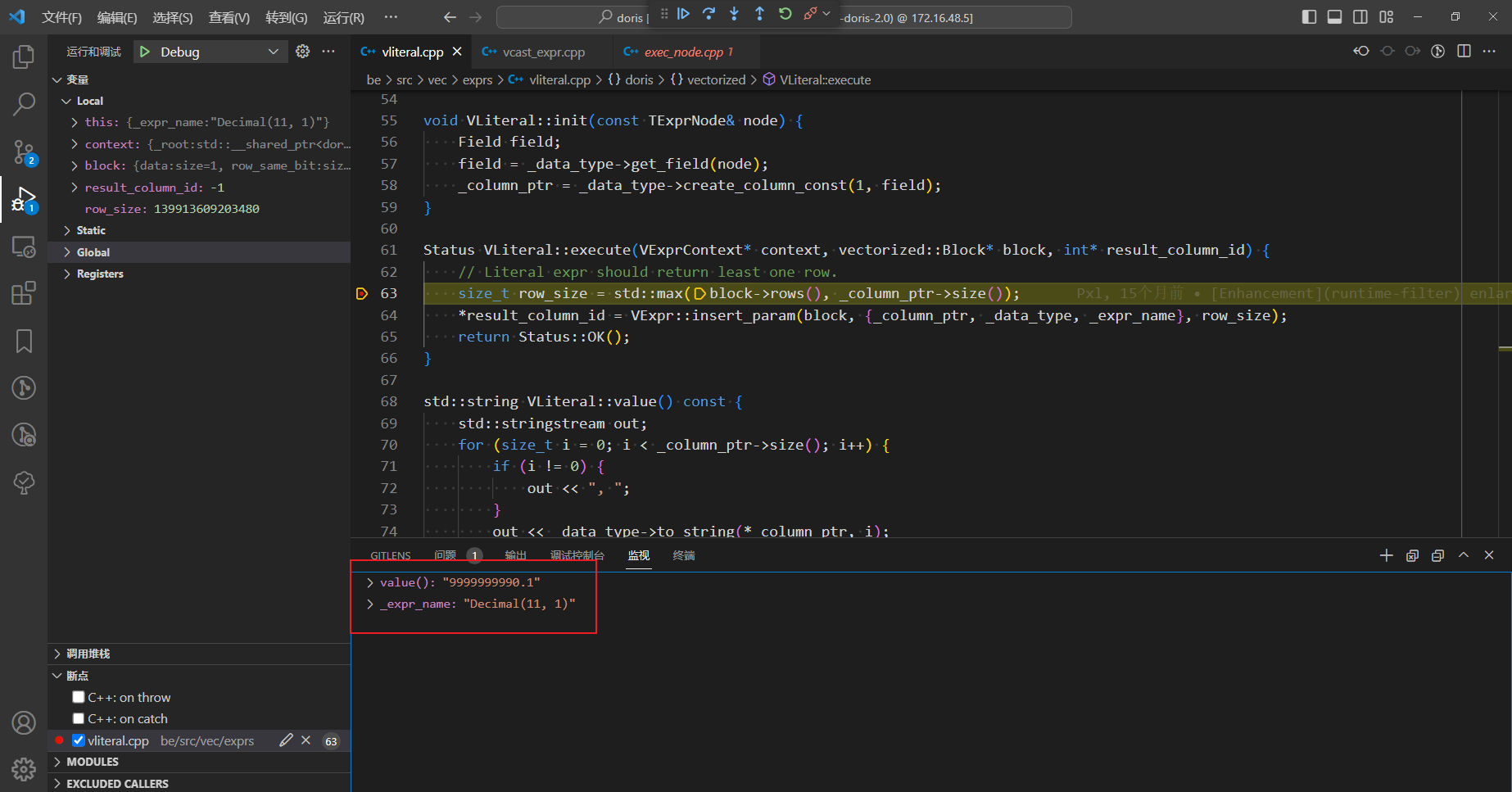Disable the vliteral.cpp line 63 breakpoint

tap(79, 740)
